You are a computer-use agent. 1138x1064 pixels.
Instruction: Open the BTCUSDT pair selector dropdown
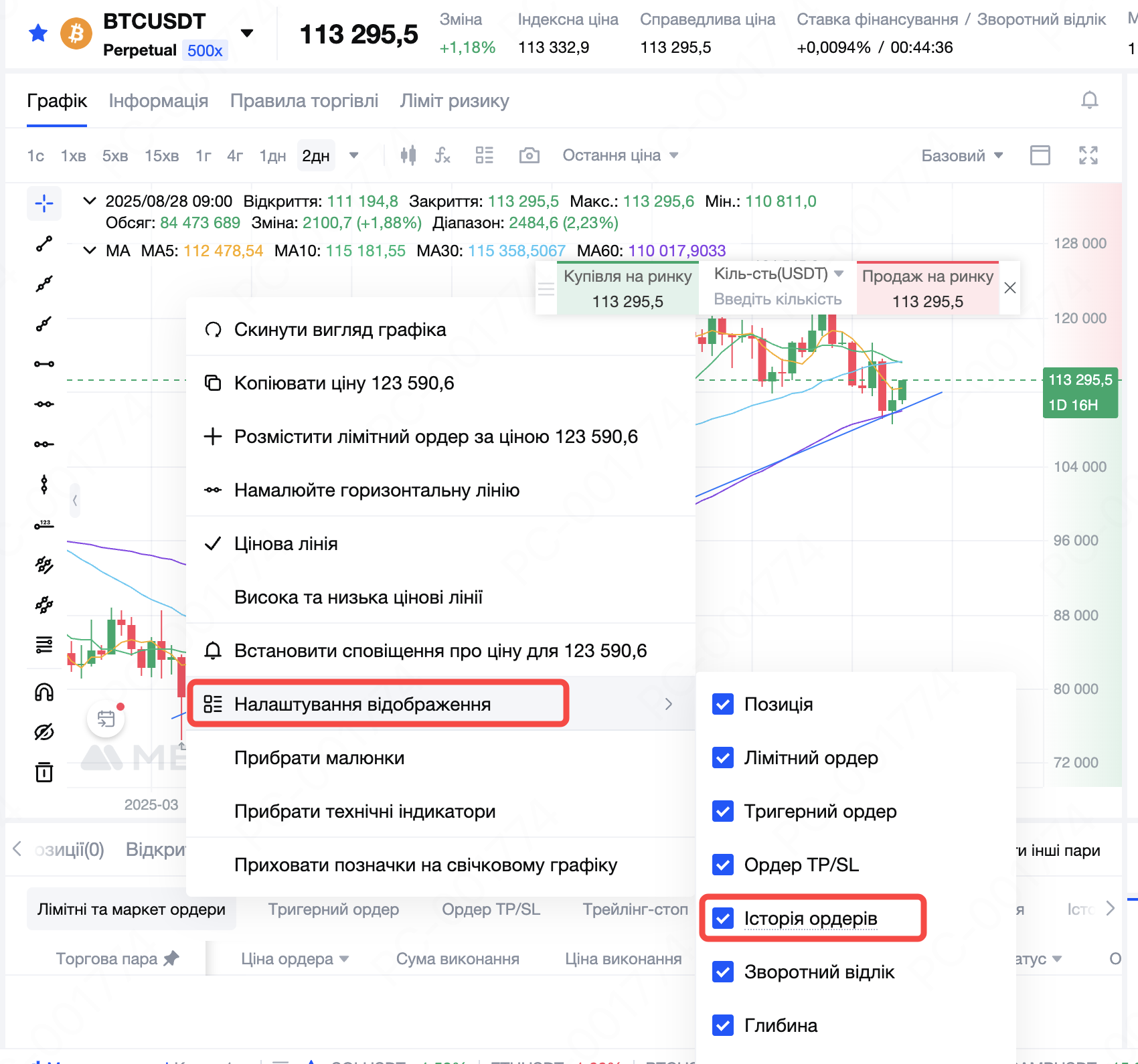point(247,33)
